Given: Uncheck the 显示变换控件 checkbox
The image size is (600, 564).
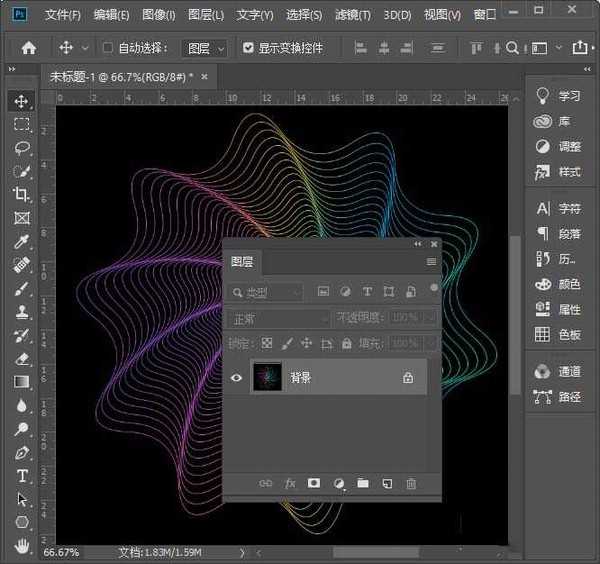Looking at the screenshot, I should (249, 47).
